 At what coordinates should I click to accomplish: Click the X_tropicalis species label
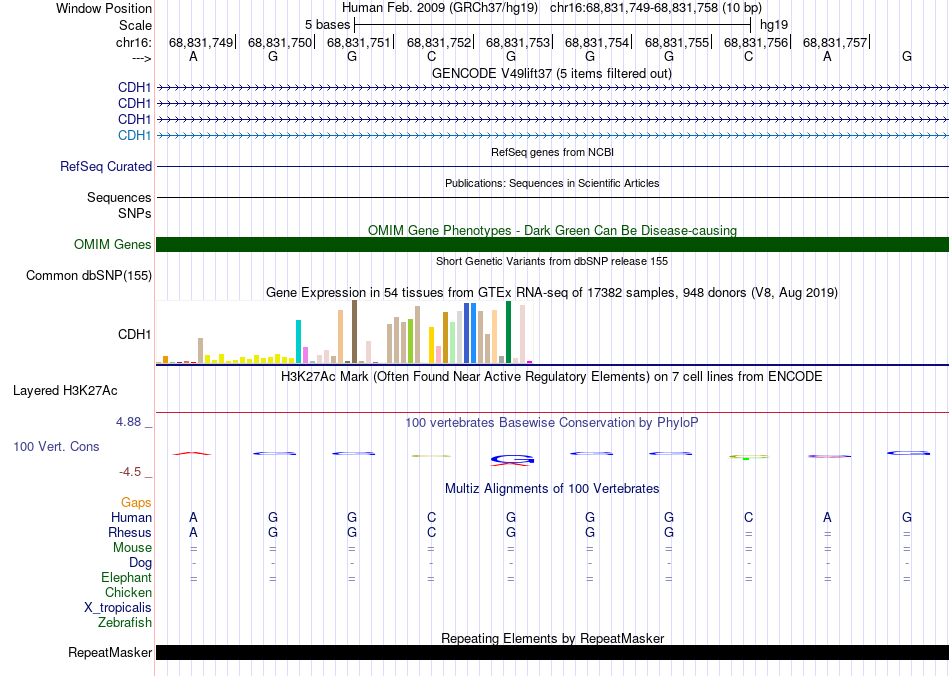coord(118,608)
